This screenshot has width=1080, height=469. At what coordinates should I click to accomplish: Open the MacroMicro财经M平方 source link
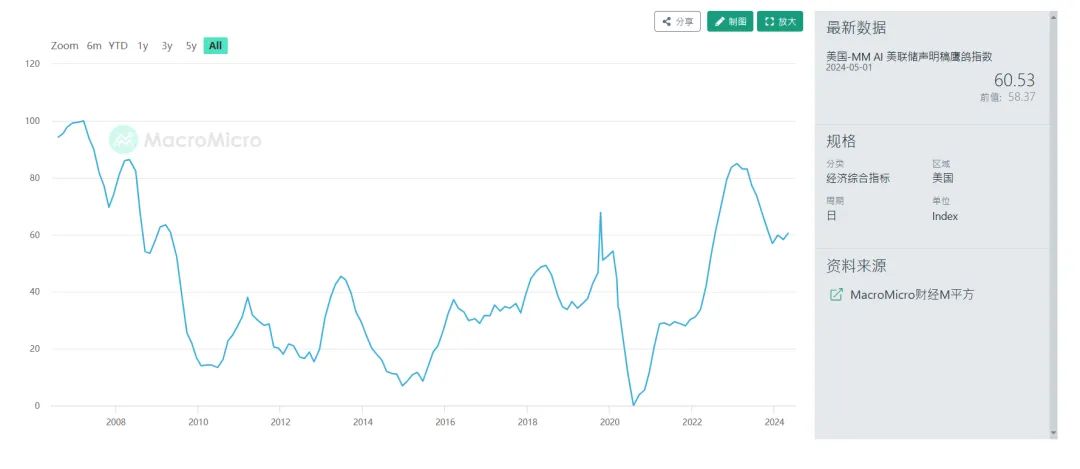pyautogui.click(x=912, y=295)
